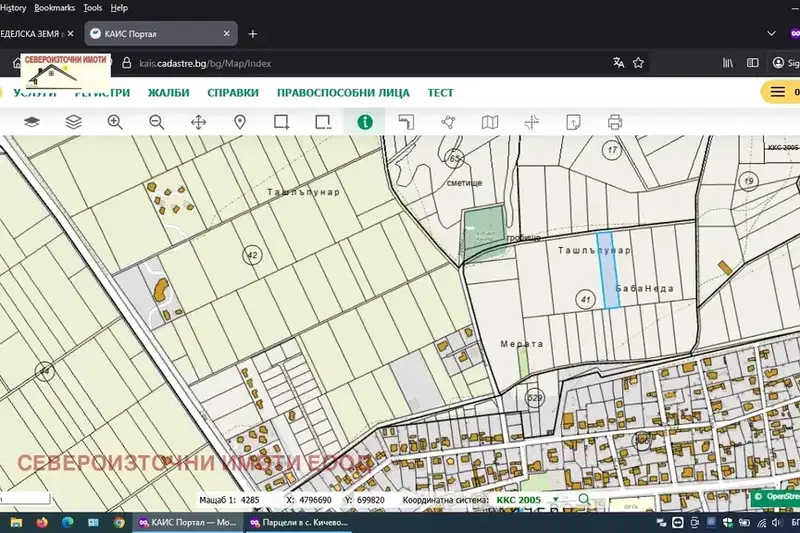Image resolution: width=800 pixels, height=533 pixels.
Task: Choose the add rectangle selection tool
Action: click(282, 122)
